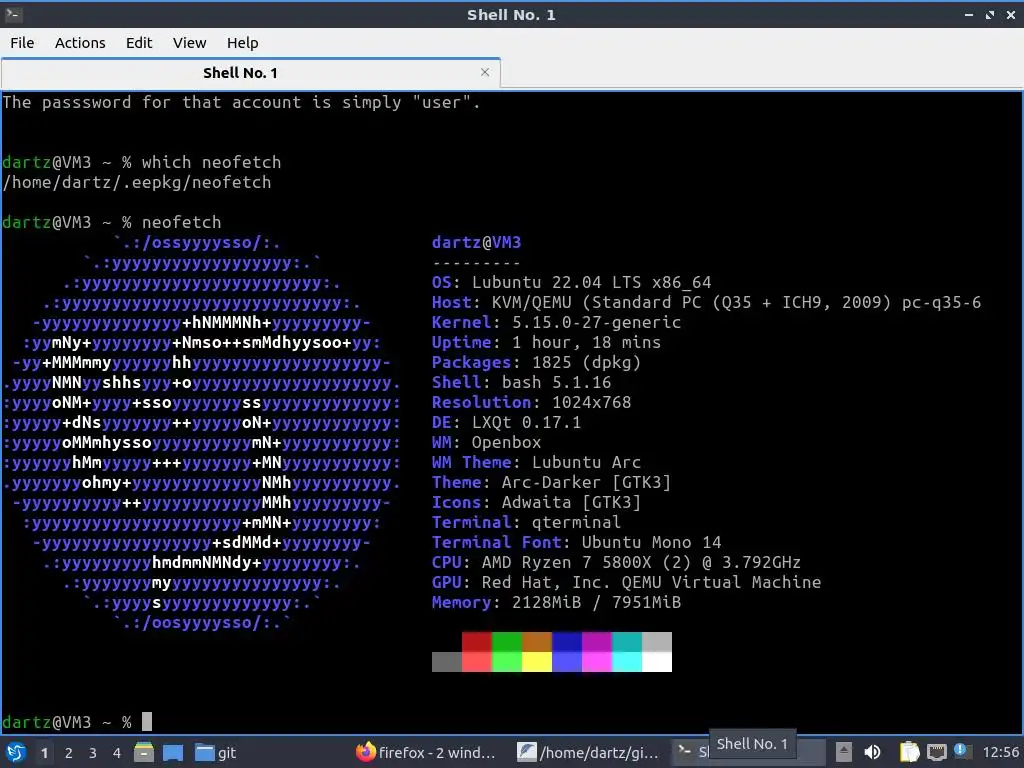Open the Help menu

(x=242, y=42)
